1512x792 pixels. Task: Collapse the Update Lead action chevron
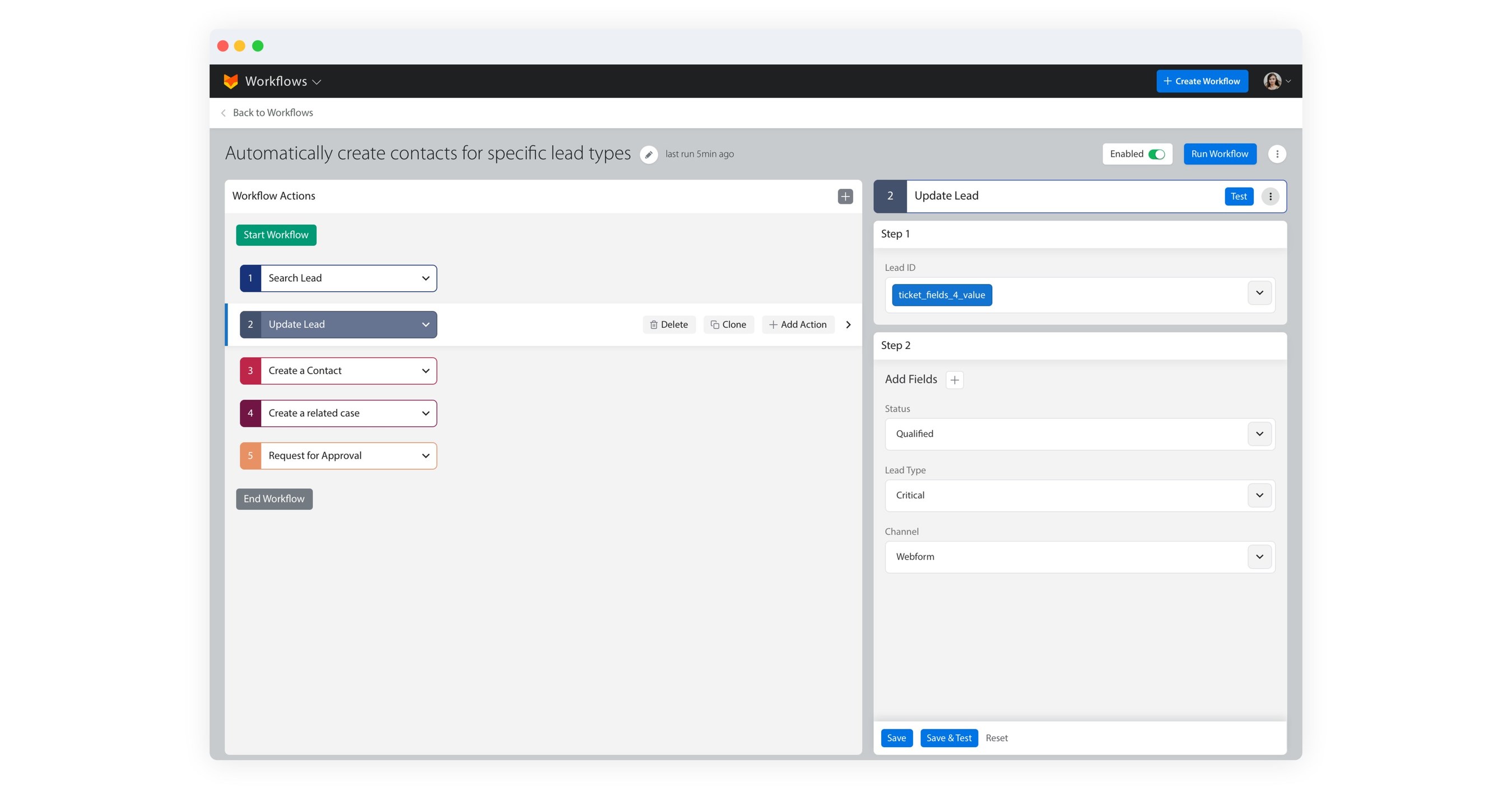[x=425, y=324]
